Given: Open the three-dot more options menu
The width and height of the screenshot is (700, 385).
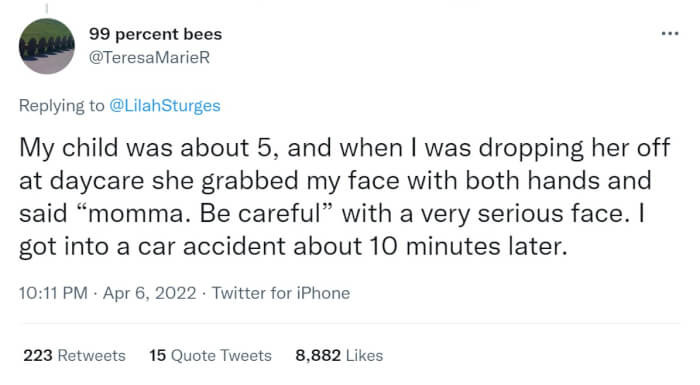Looking at the screenshot, I should (x=670, y=33).
